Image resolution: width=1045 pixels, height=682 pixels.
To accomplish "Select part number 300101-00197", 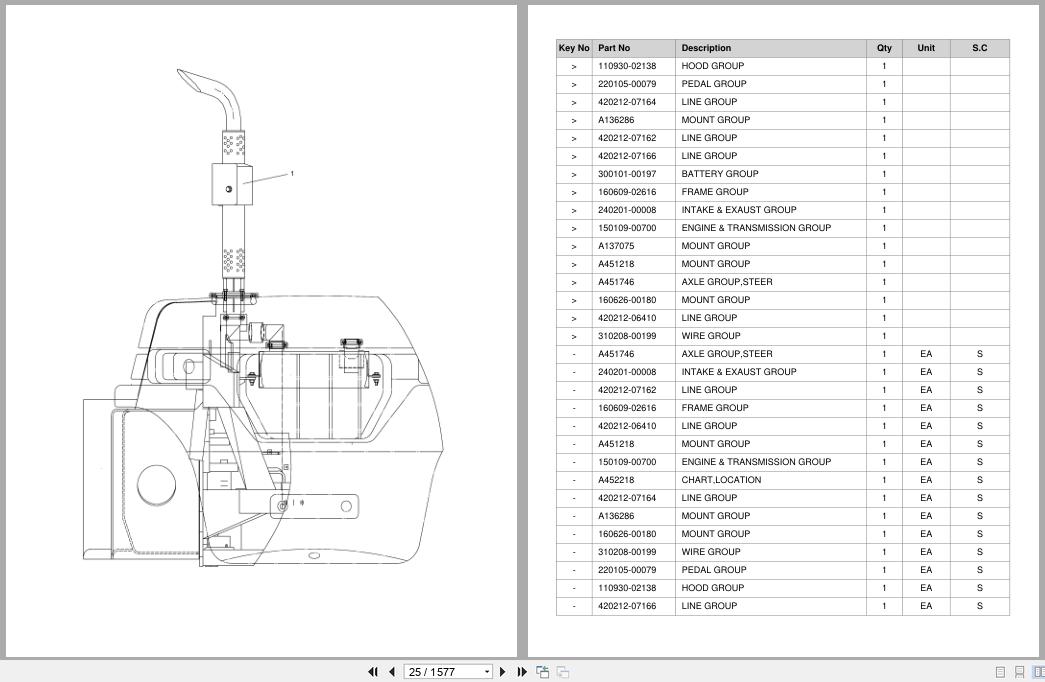I will pos(626,174).
